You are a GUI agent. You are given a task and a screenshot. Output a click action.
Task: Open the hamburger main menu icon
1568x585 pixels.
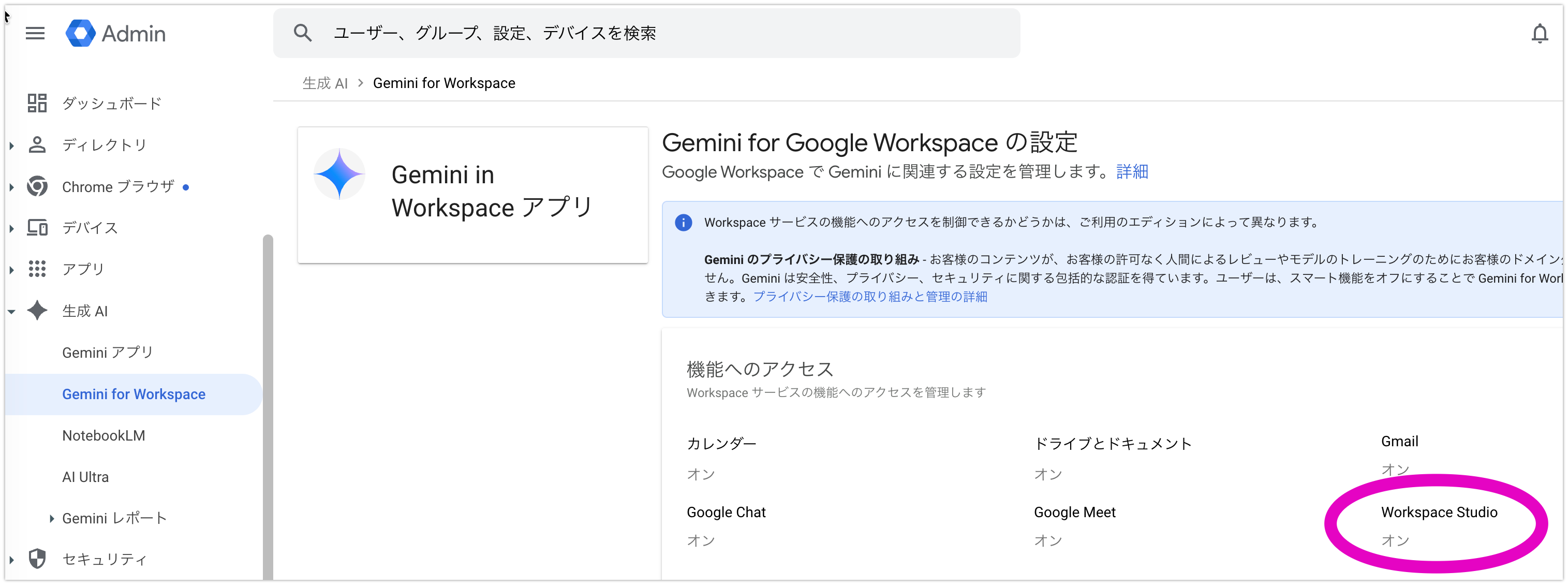[35, 33]
